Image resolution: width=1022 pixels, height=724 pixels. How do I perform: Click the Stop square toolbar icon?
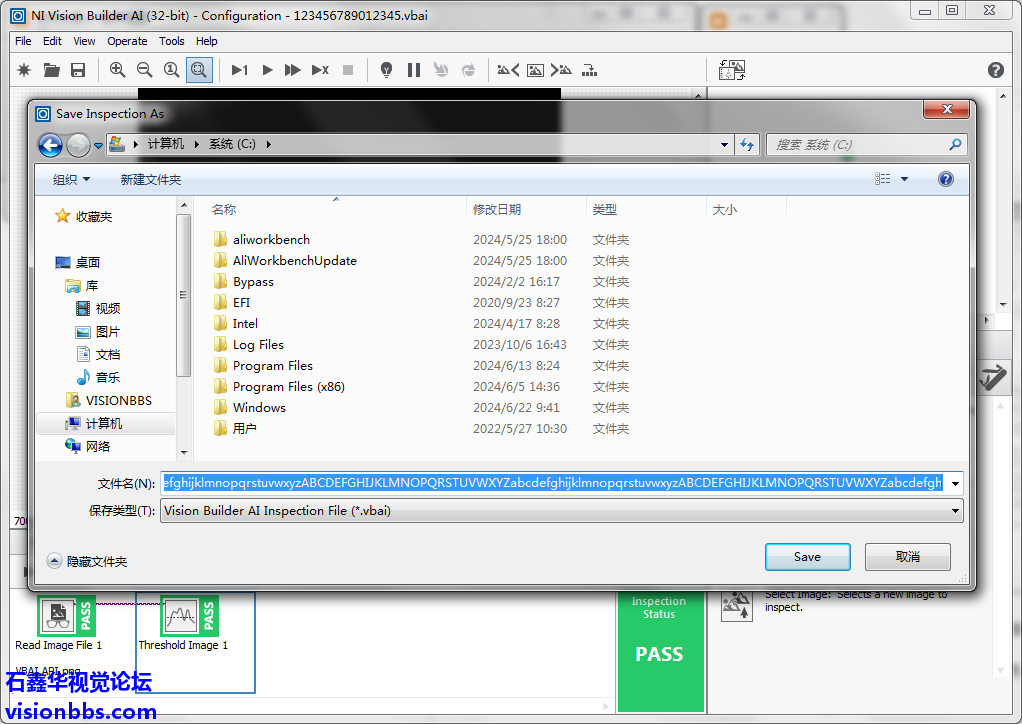coord(348,70)
